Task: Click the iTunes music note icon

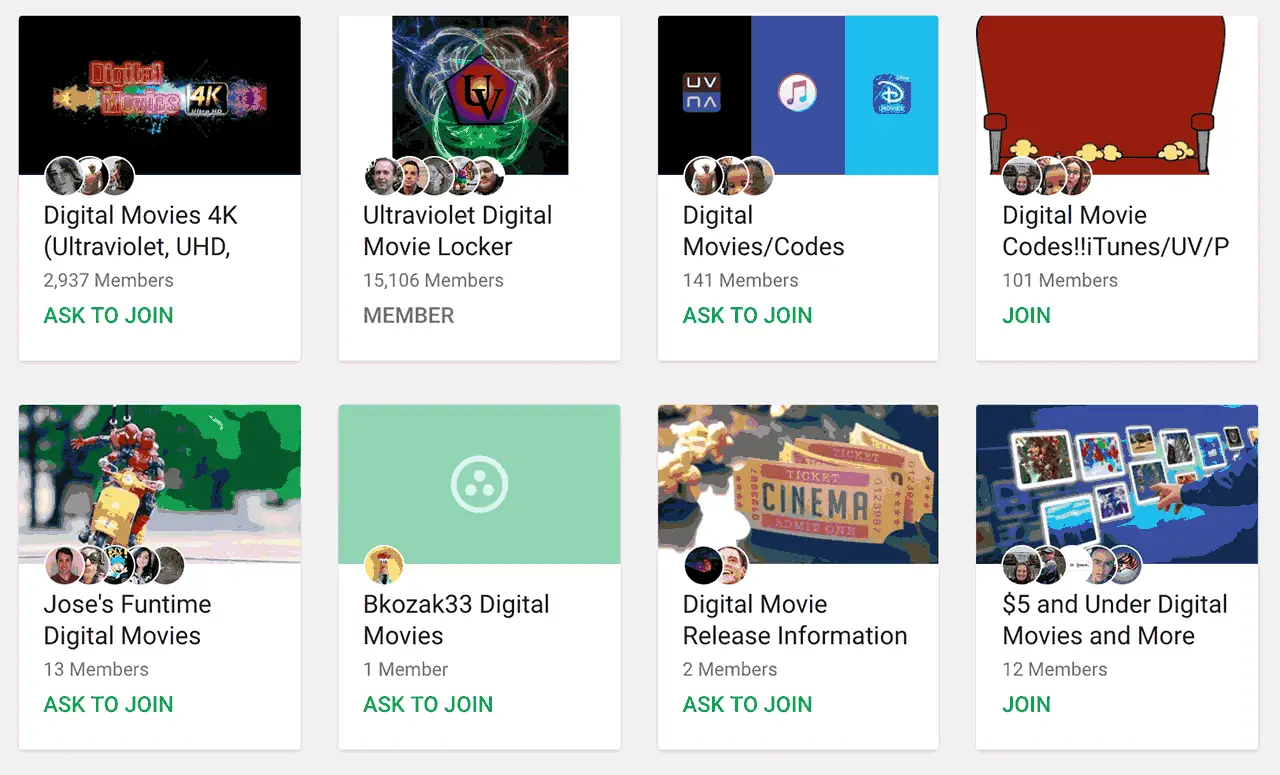Action: pos(797,94)
